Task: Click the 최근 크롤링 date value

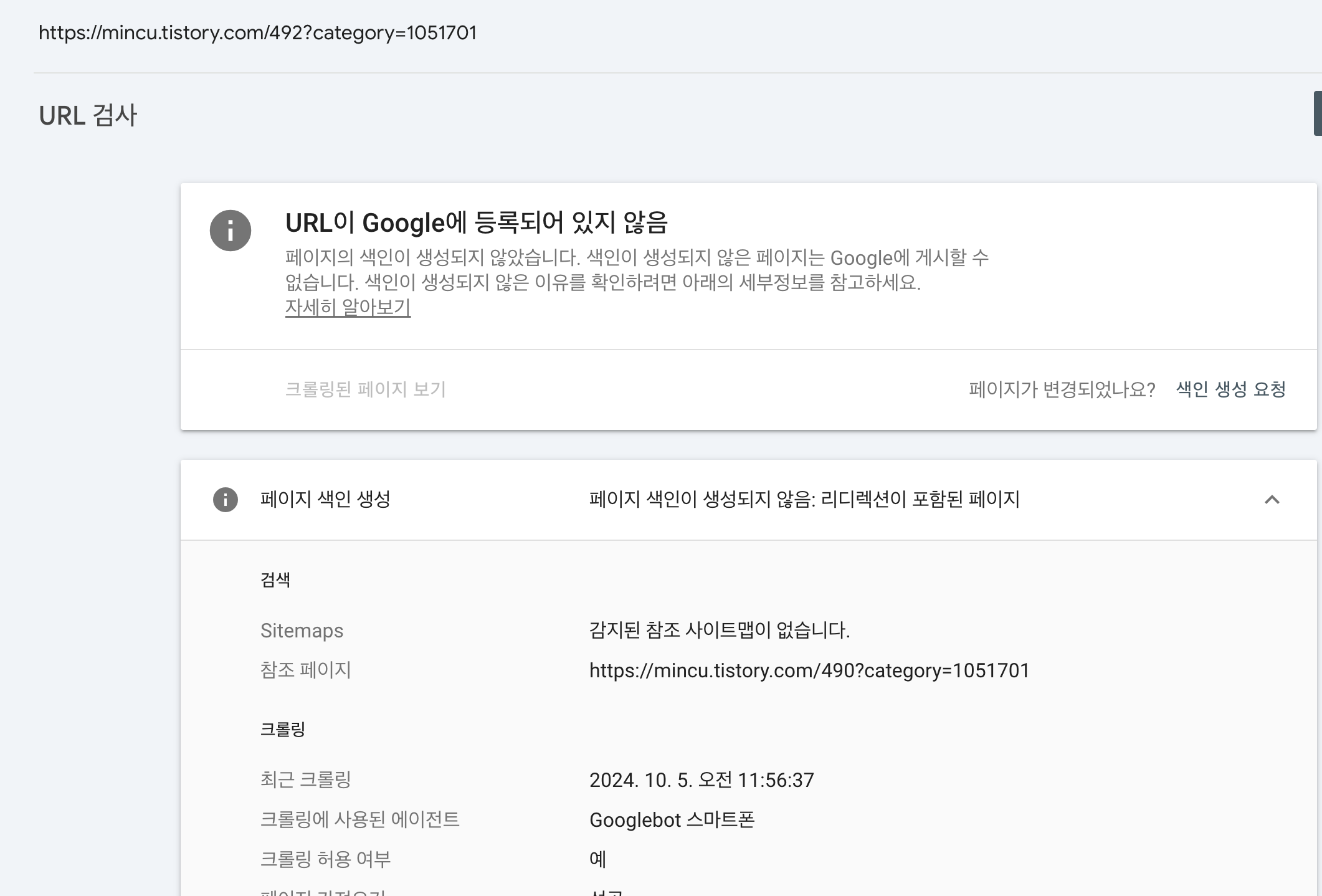Action: (x=701, y=780)
